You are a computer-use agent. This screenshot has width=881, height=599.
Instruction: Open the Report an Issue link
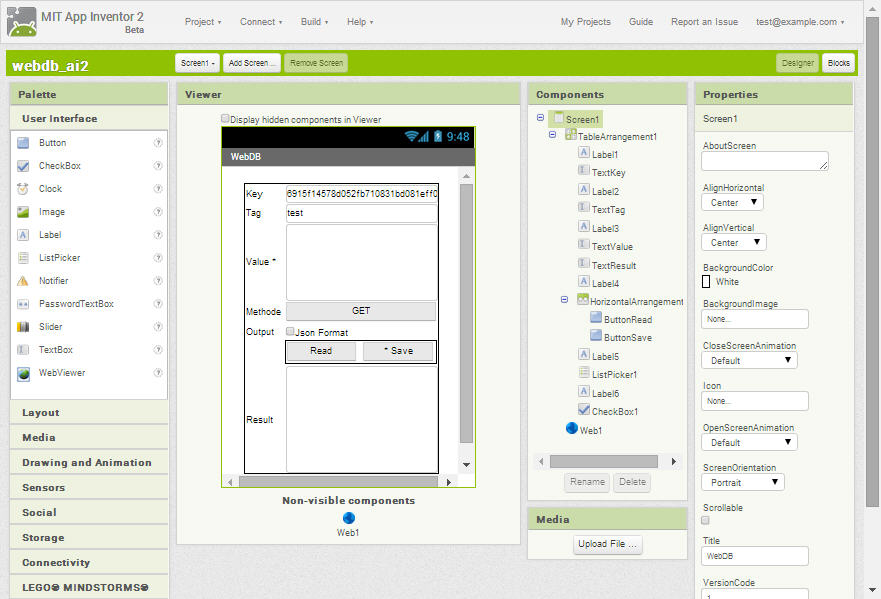pyautogui.click(x=704, y=22)
